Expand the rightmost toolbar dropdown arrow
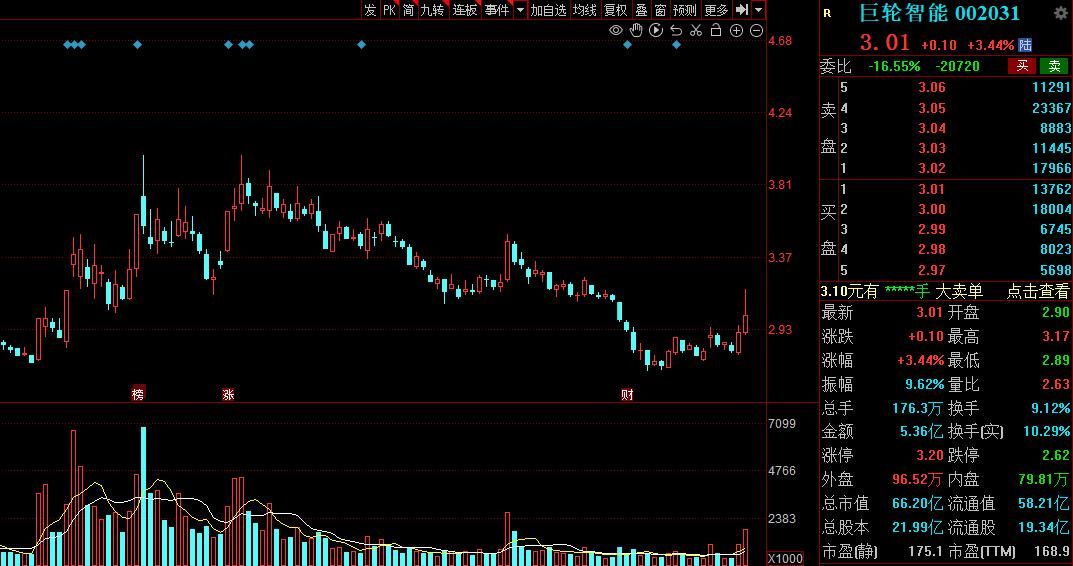 tap(758, 10)
